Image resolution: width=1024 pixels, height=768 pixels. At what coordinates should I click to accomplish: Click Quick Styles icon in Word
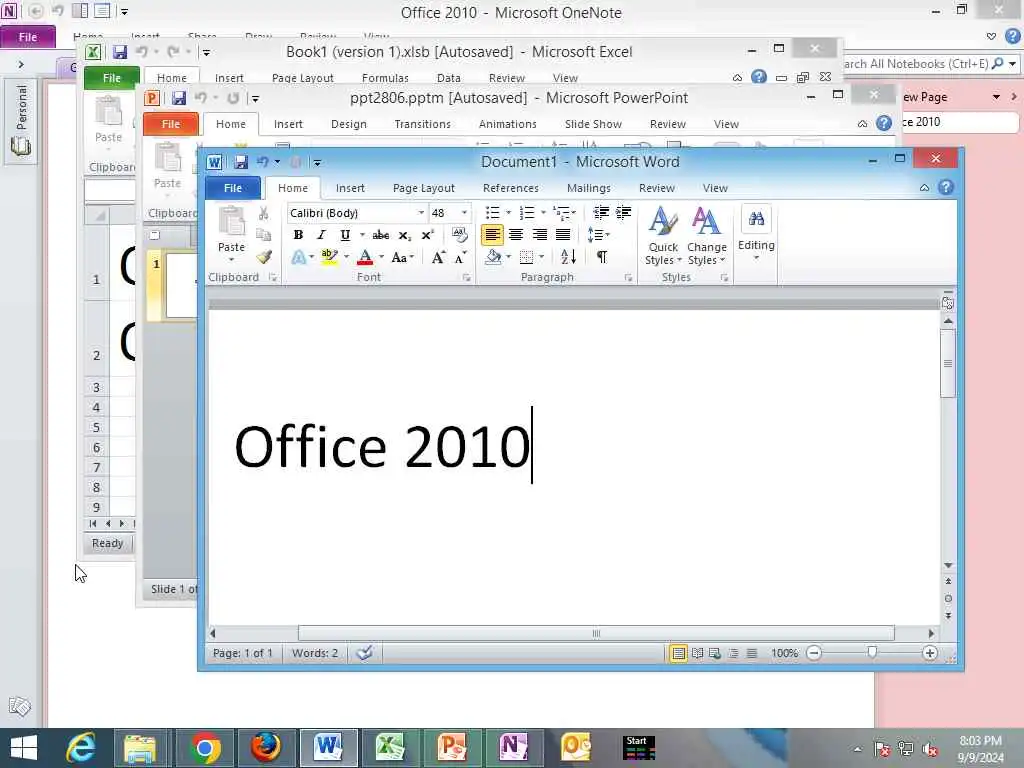coord(663,221)
